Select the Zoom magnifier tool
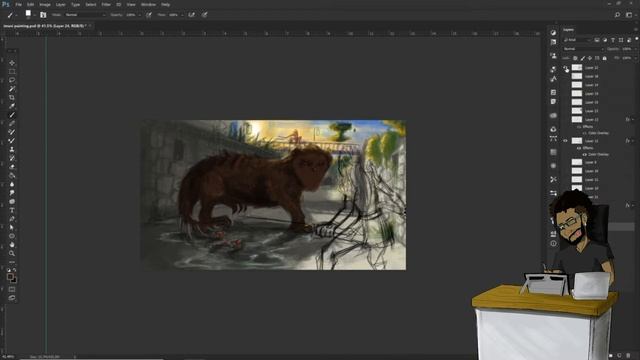 click(x=12, y=253)
